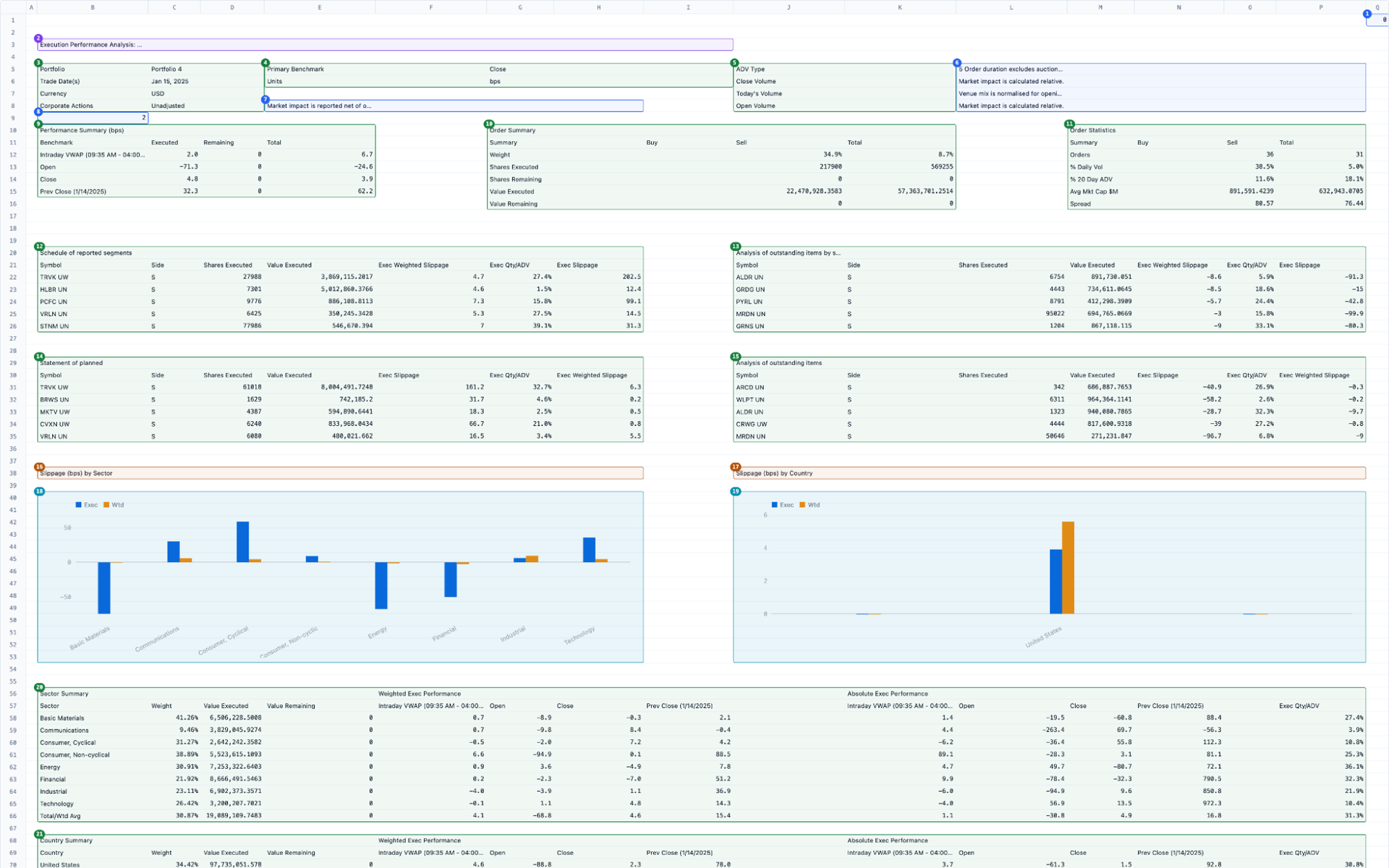Image resolution: width=1389 pixels, height=868 pixels.
Task: Click the blue Exec legend swatch in Sector chart
Action: click(78, 506)
